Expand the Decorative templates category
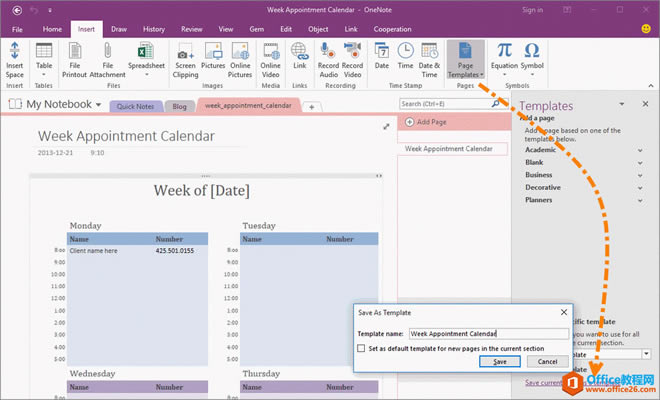The width and height of the screenshot is (660, 400). 640,188
